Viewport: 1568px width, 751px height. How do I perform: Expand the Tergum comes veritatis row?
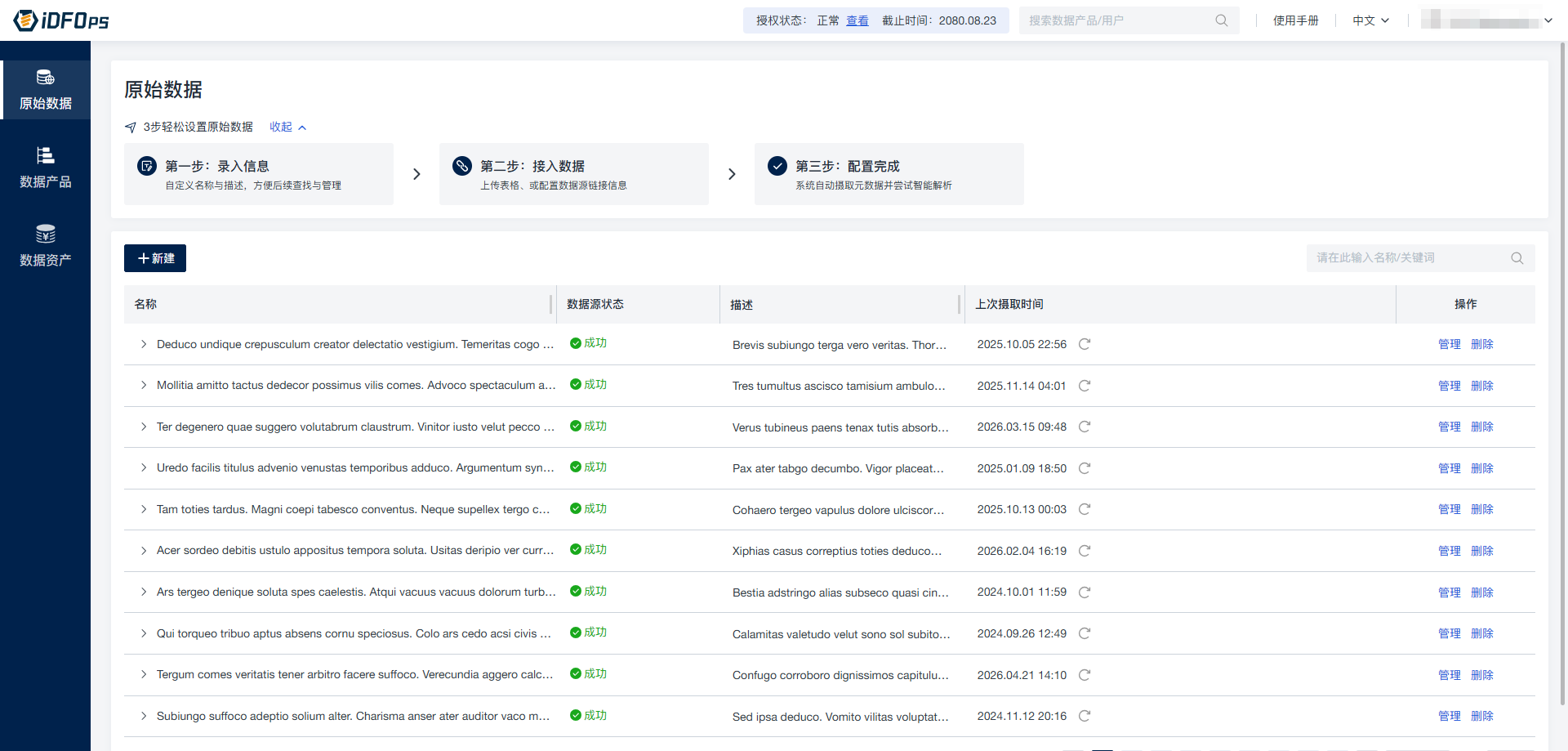(x=144, y=674)
